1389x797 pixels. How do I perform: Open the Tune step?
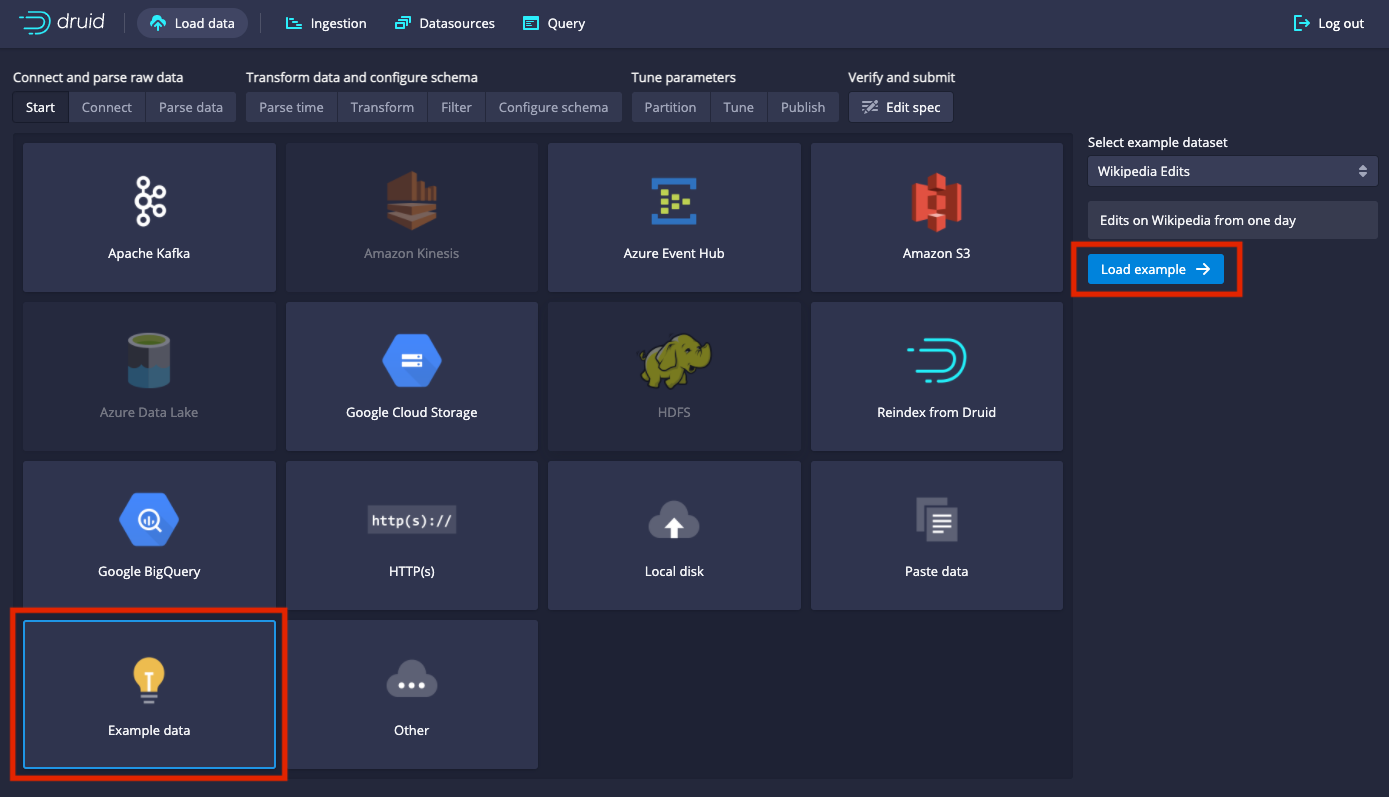739,107
